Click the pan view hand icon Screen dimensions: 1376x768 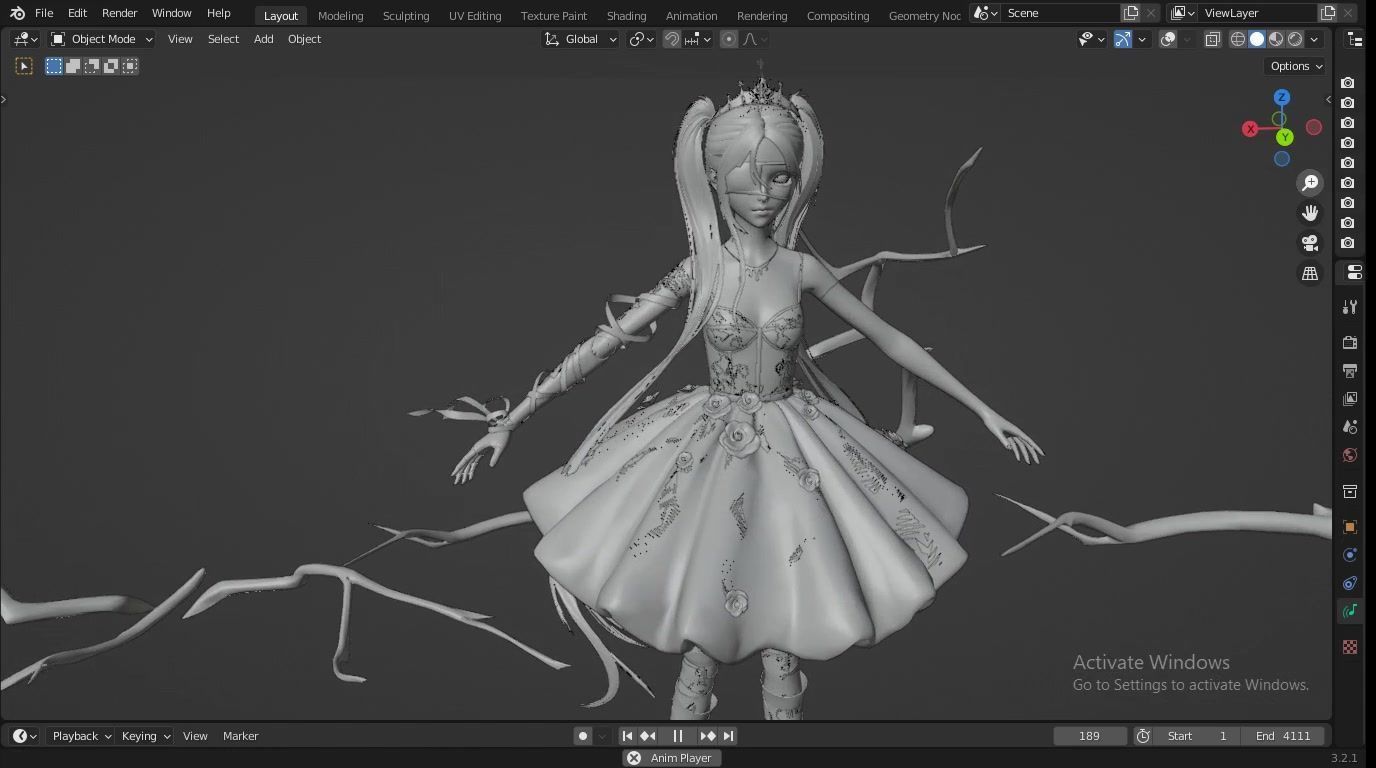pos(1310,213)
